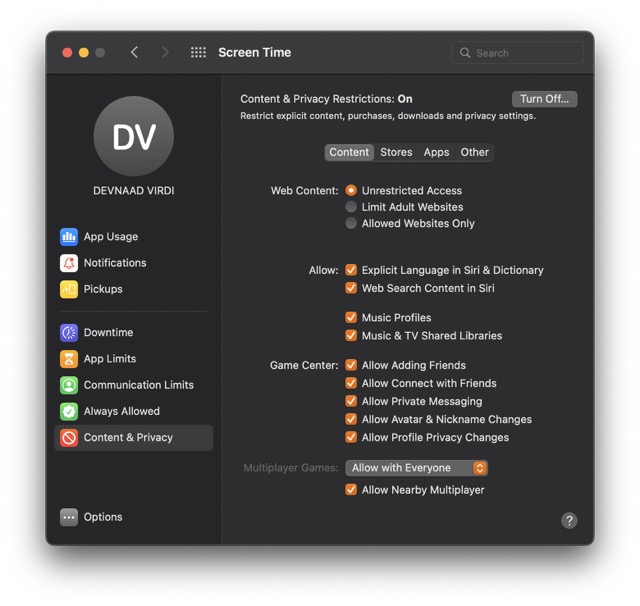Expand the Multiplayer Games dropdown
Viewport: 640px width, 606px height.
coord(417,468)
